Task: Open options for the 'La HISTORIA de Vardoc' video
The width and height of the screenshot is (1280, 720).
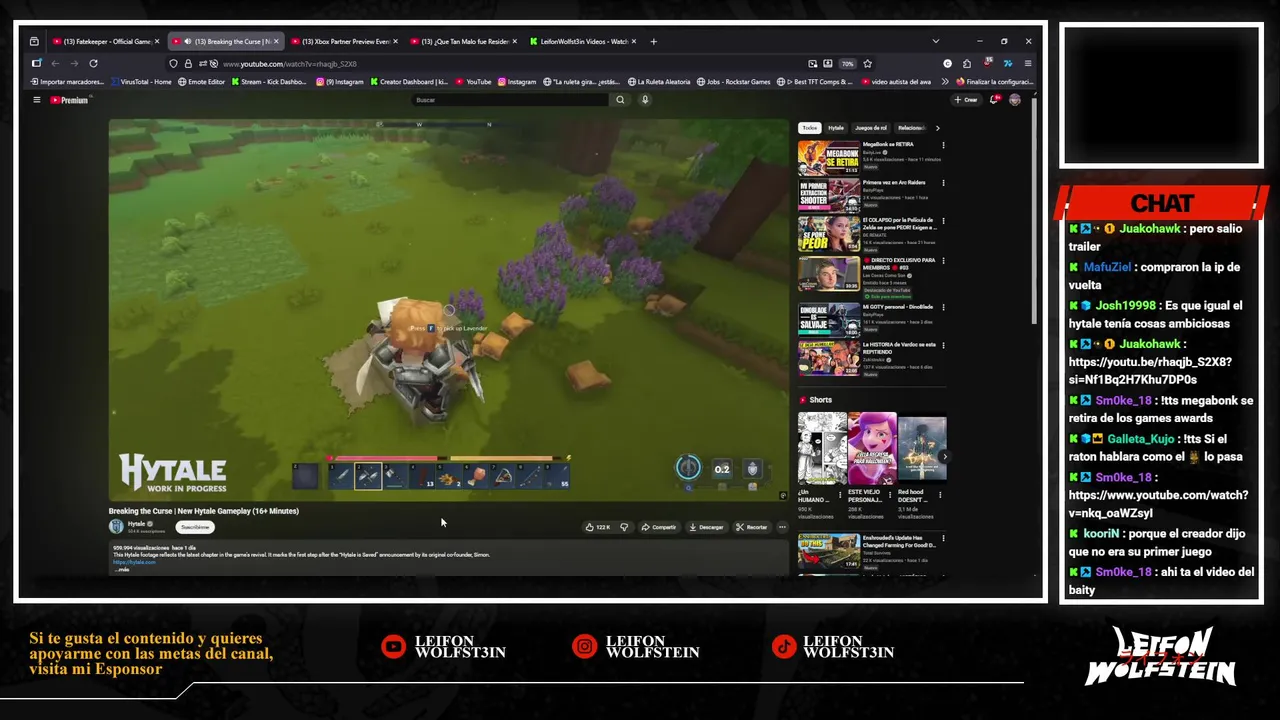Action: [x=943, y=346]
